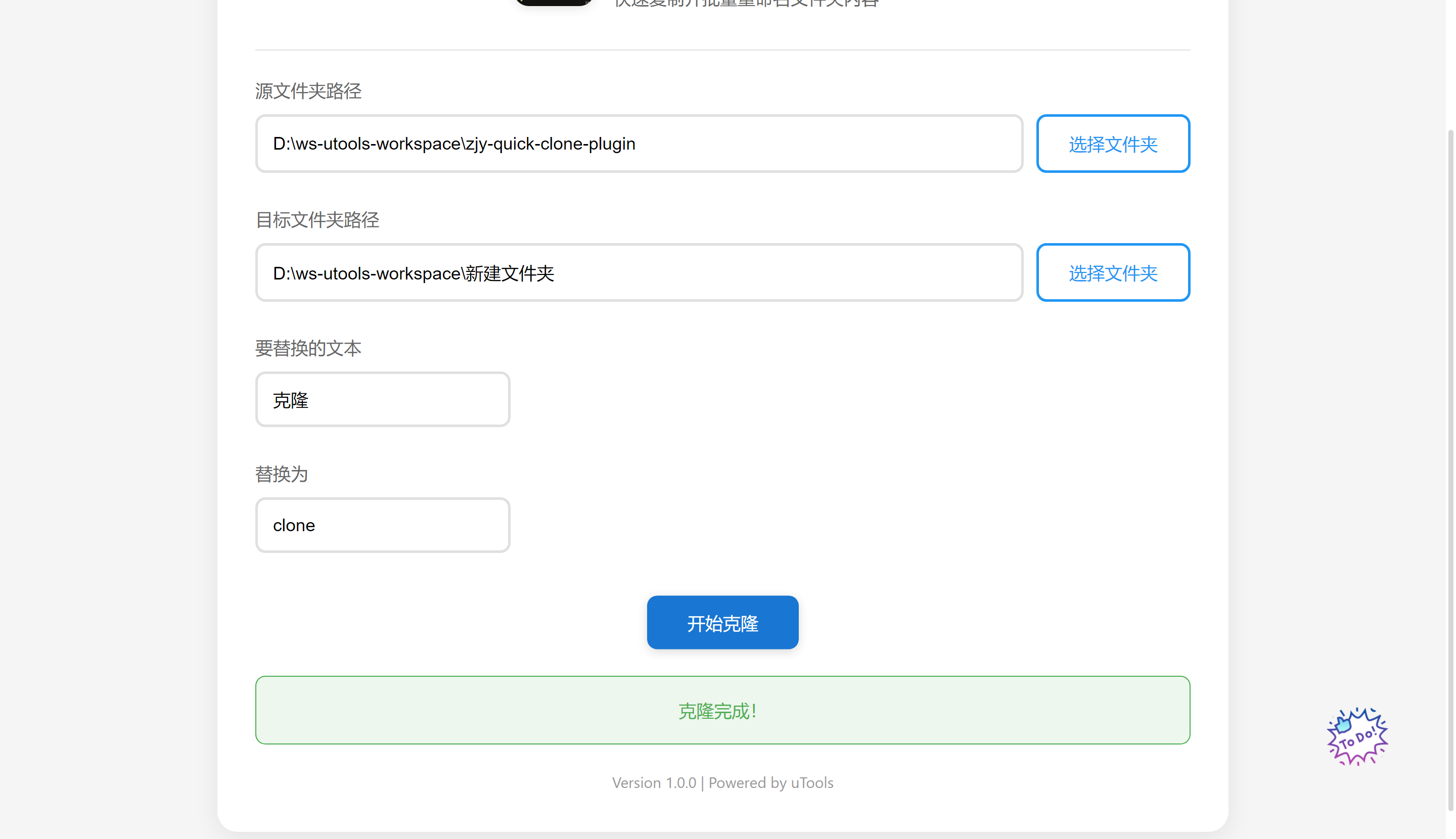Click the 替换为 label
Viewport: 1456px width, 839px height.
[281, 474]
